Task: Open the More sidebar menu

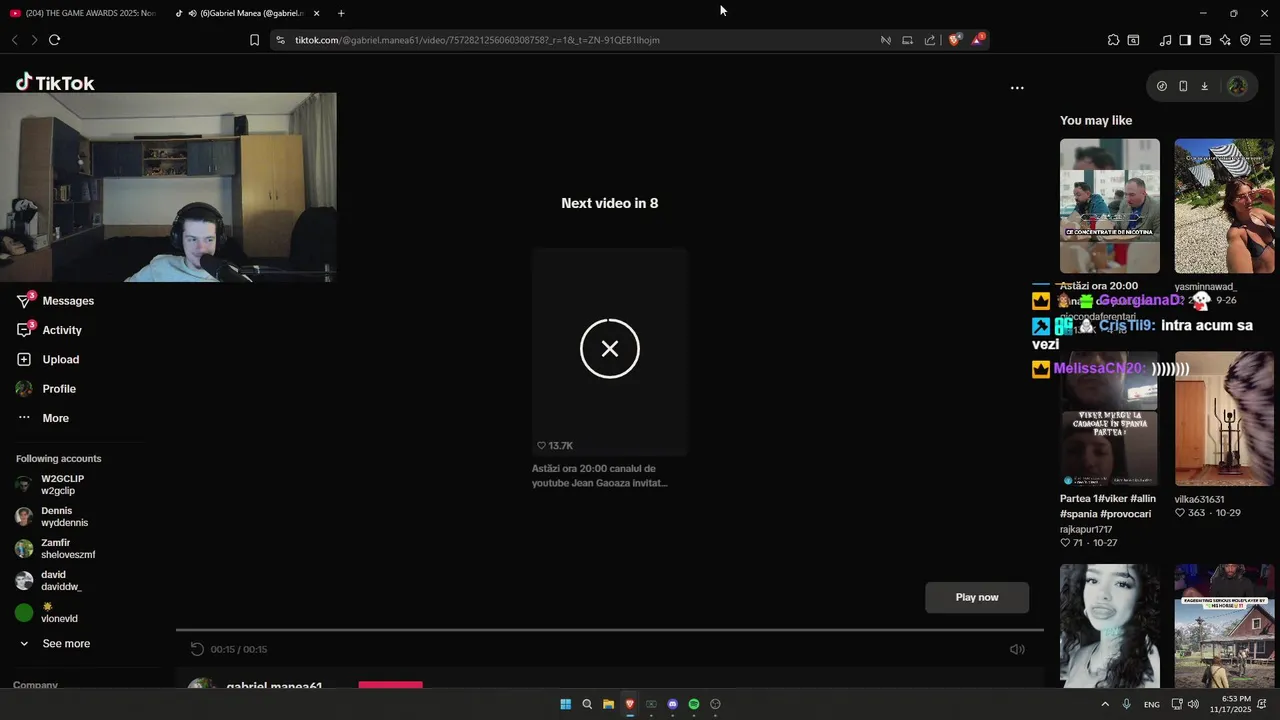Action: tap(43, 418)
